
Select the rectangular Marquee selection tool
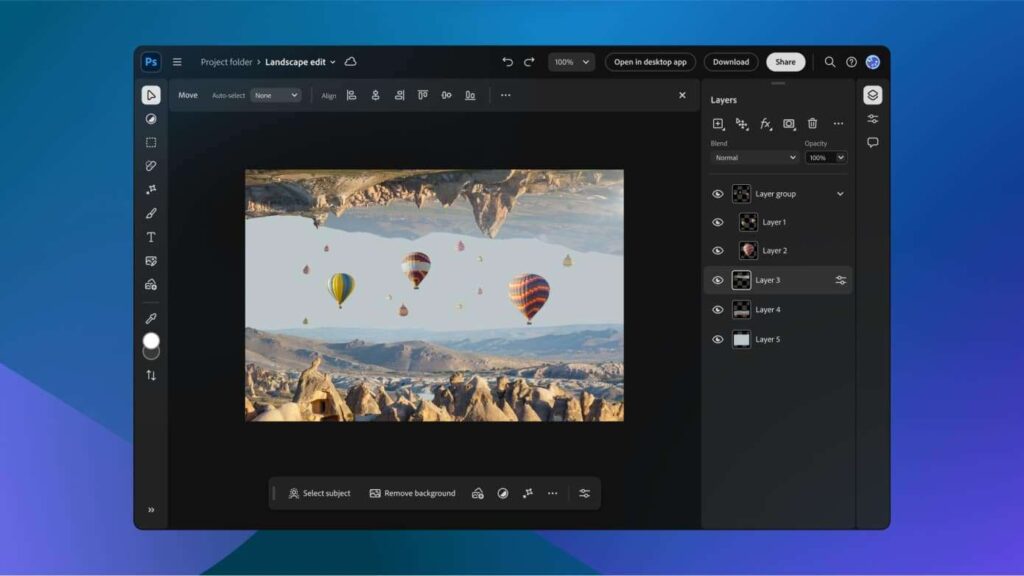(151, 141)
